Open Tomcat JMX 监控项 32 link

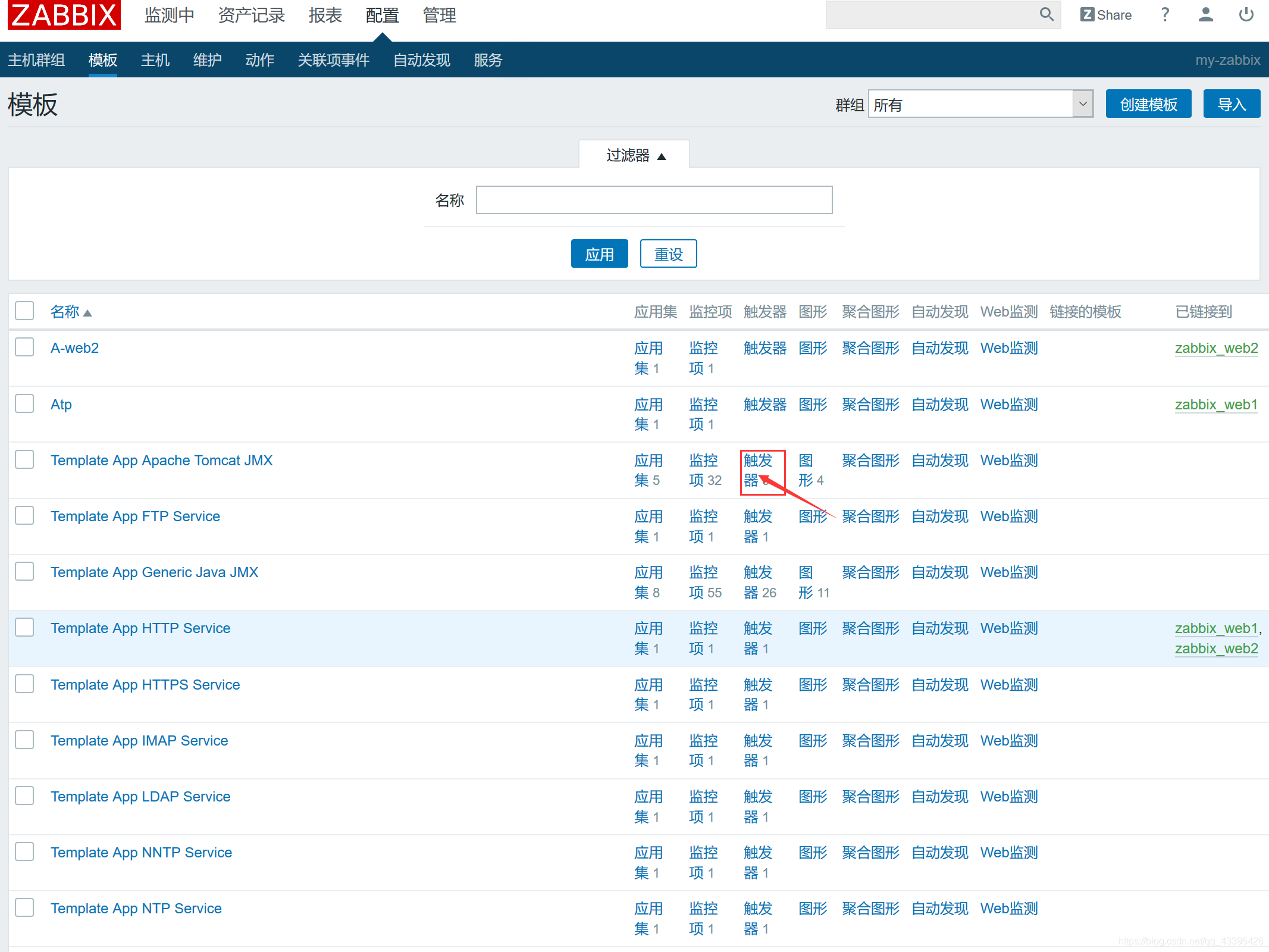(705, 471)
